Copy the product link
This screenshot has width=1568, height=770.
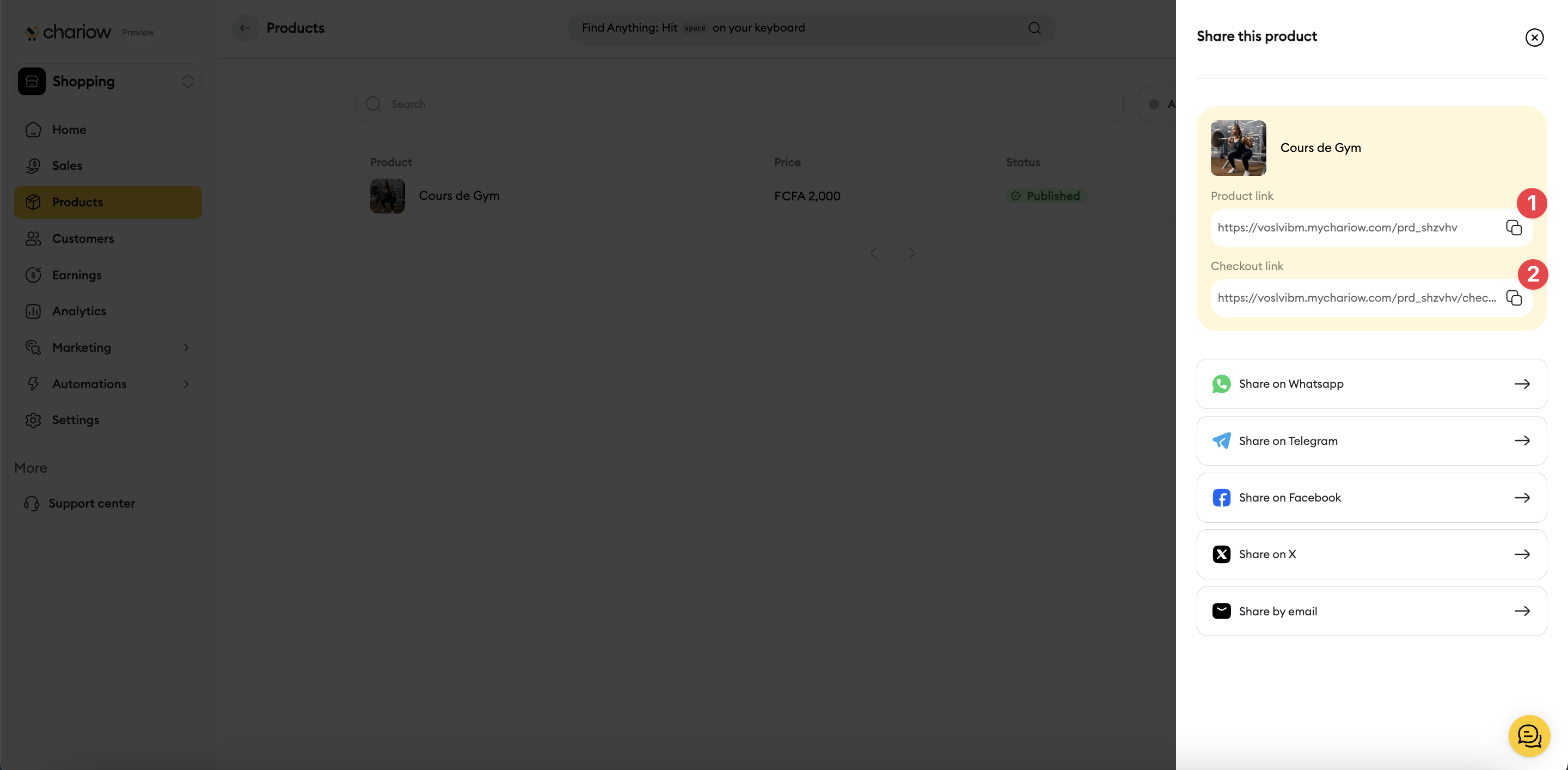point(1513,228)
